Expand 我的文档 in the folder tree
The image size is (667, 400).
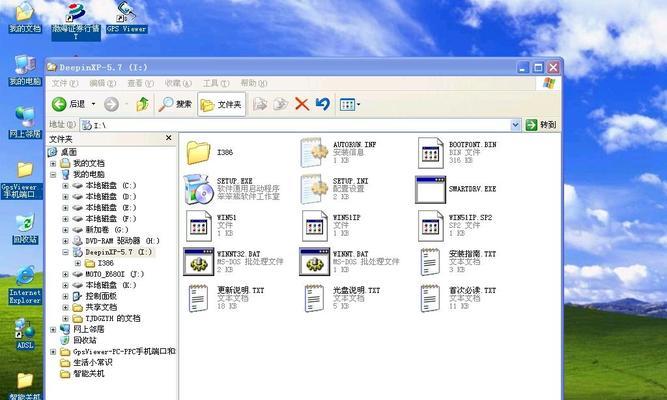pyautogui.click(x=53, y=163)
